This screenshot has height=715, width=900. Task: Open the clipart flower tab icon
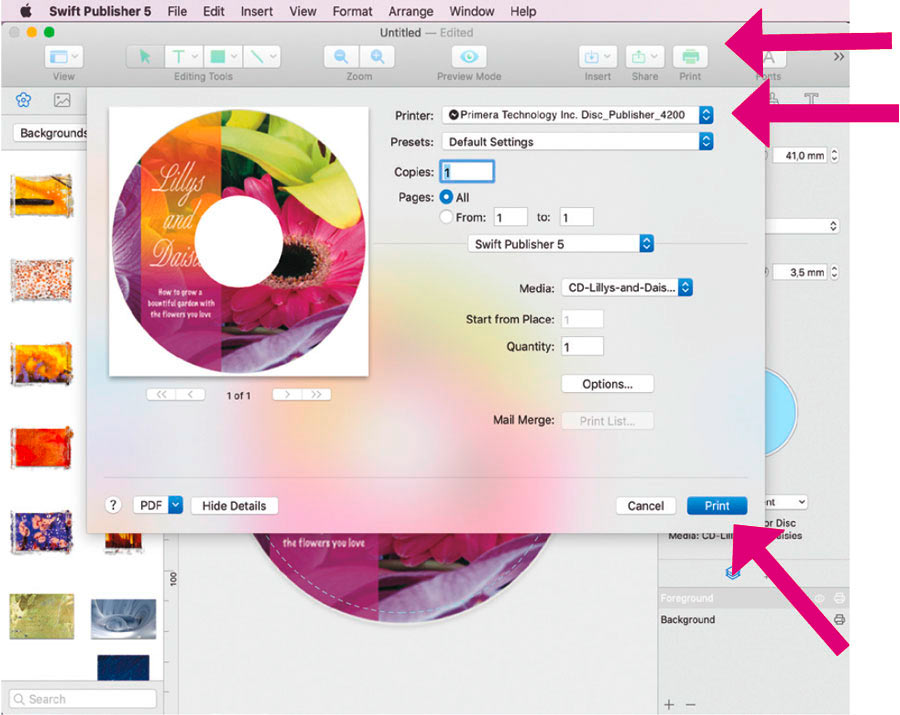click(23, 100)
